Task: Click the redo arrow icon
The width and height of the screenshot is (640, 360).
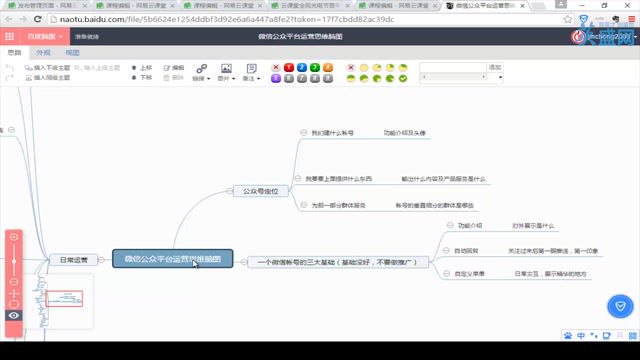Action: (10, 78)
